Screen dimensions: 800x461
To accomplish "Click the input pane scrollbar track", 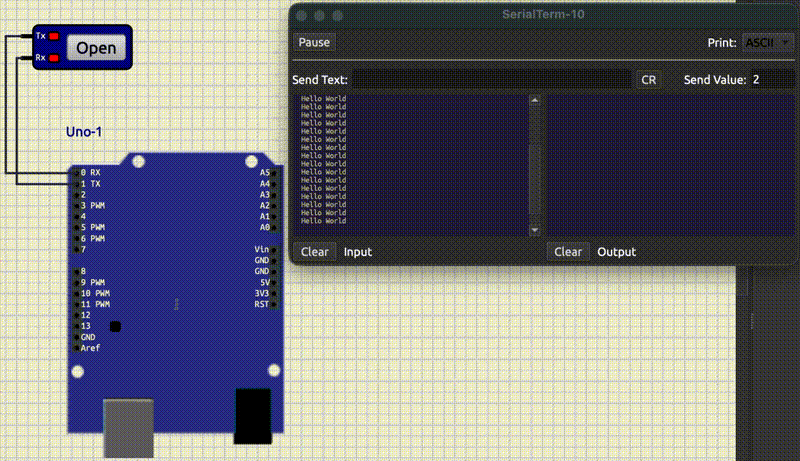I will click(x=534, y=166).
